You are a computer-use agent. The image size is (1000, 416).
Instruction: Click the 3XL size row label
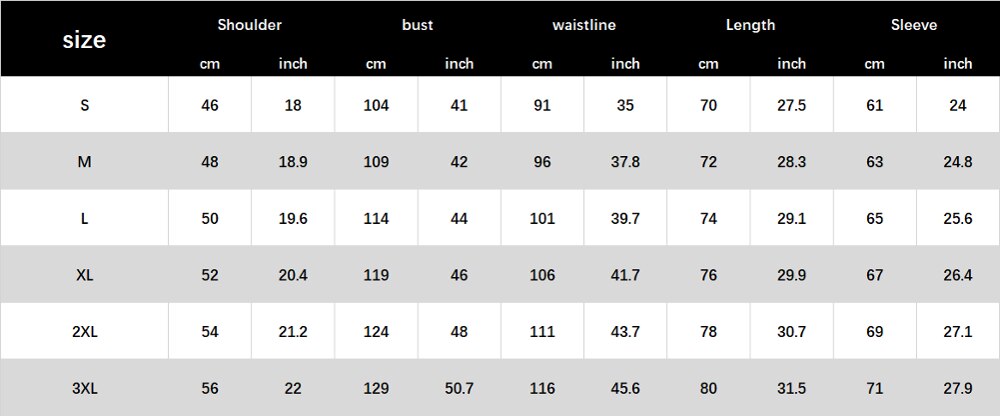tap(84, 389)
